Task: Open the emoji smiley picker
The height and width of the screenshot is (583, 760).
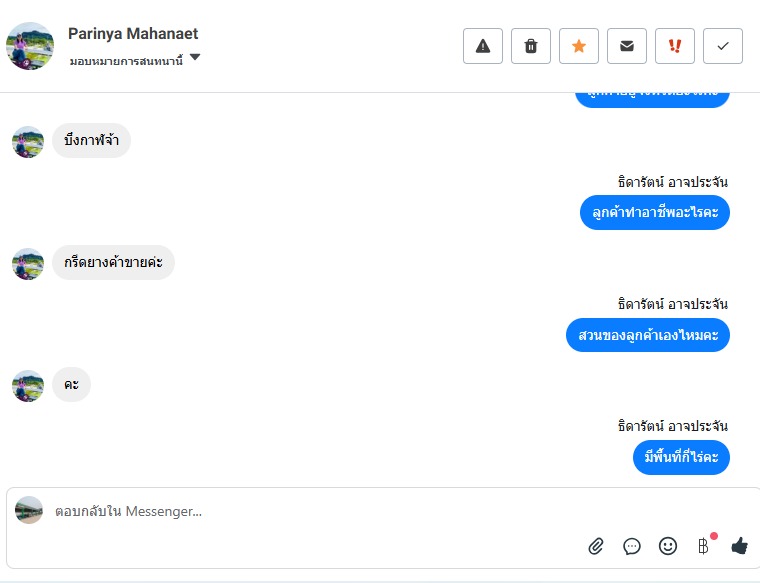Action: (x=668, y=546)
